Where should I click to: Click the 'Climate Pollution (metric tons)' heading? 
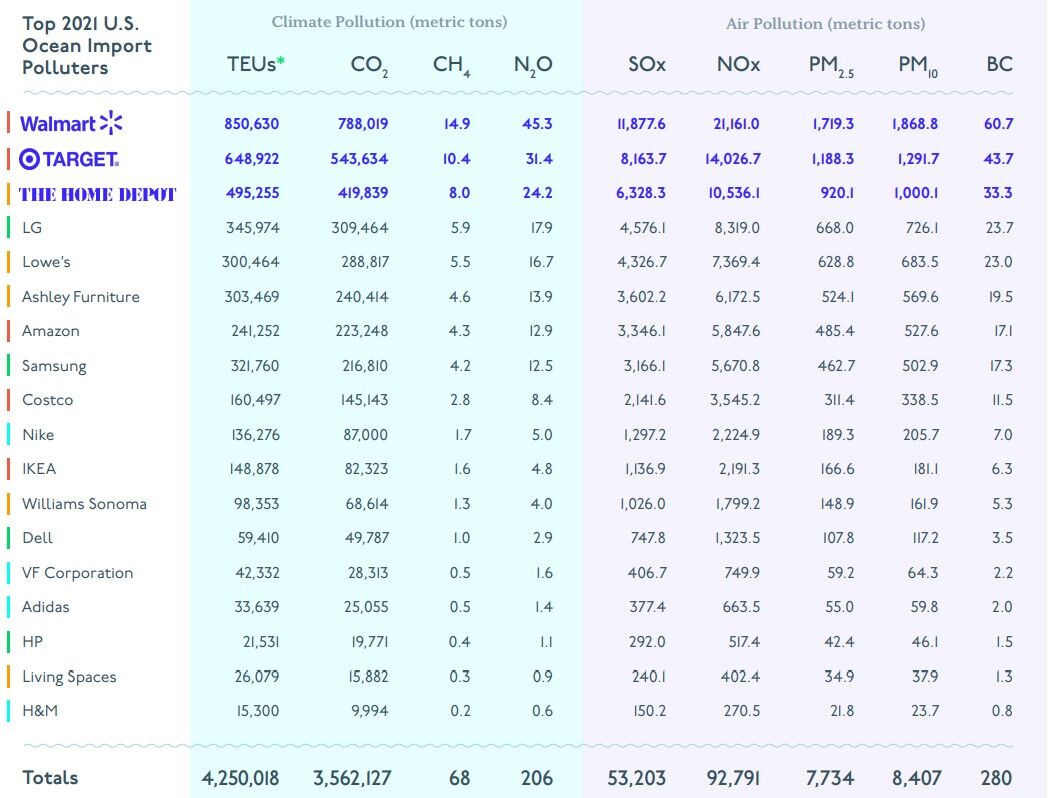(x=389, y=22)
